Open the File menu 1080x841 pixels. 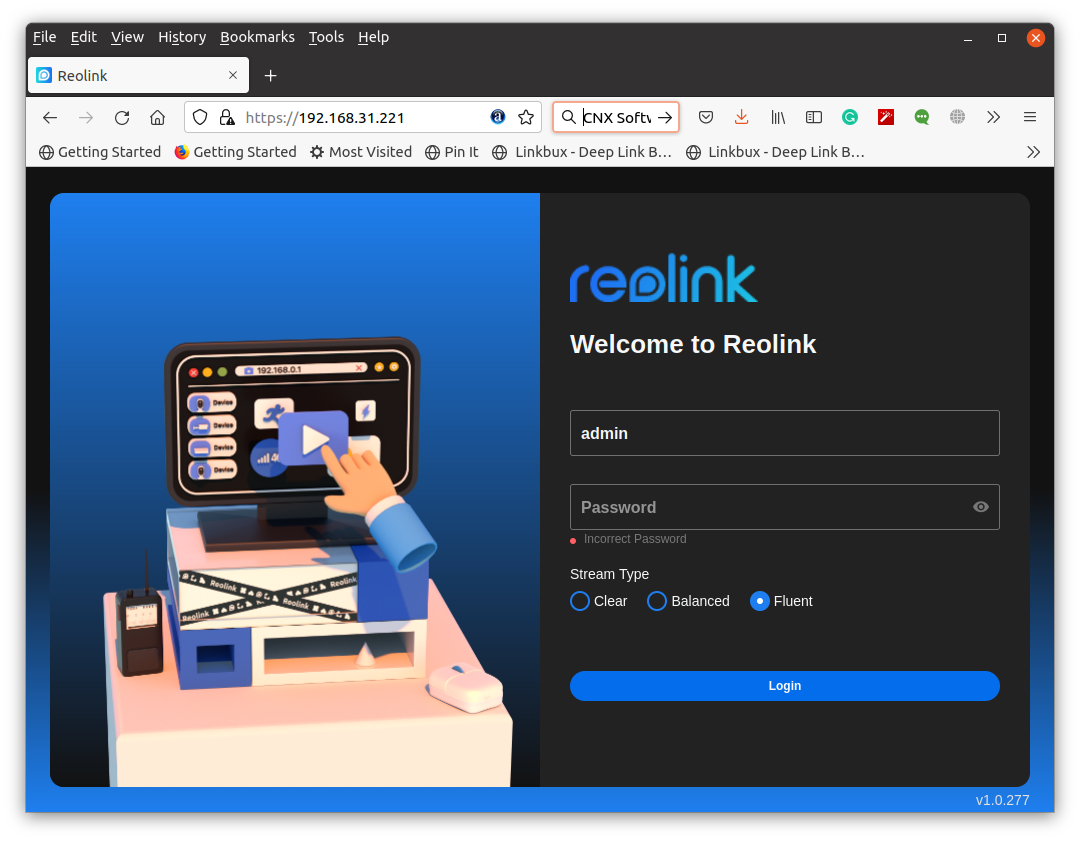45,37
